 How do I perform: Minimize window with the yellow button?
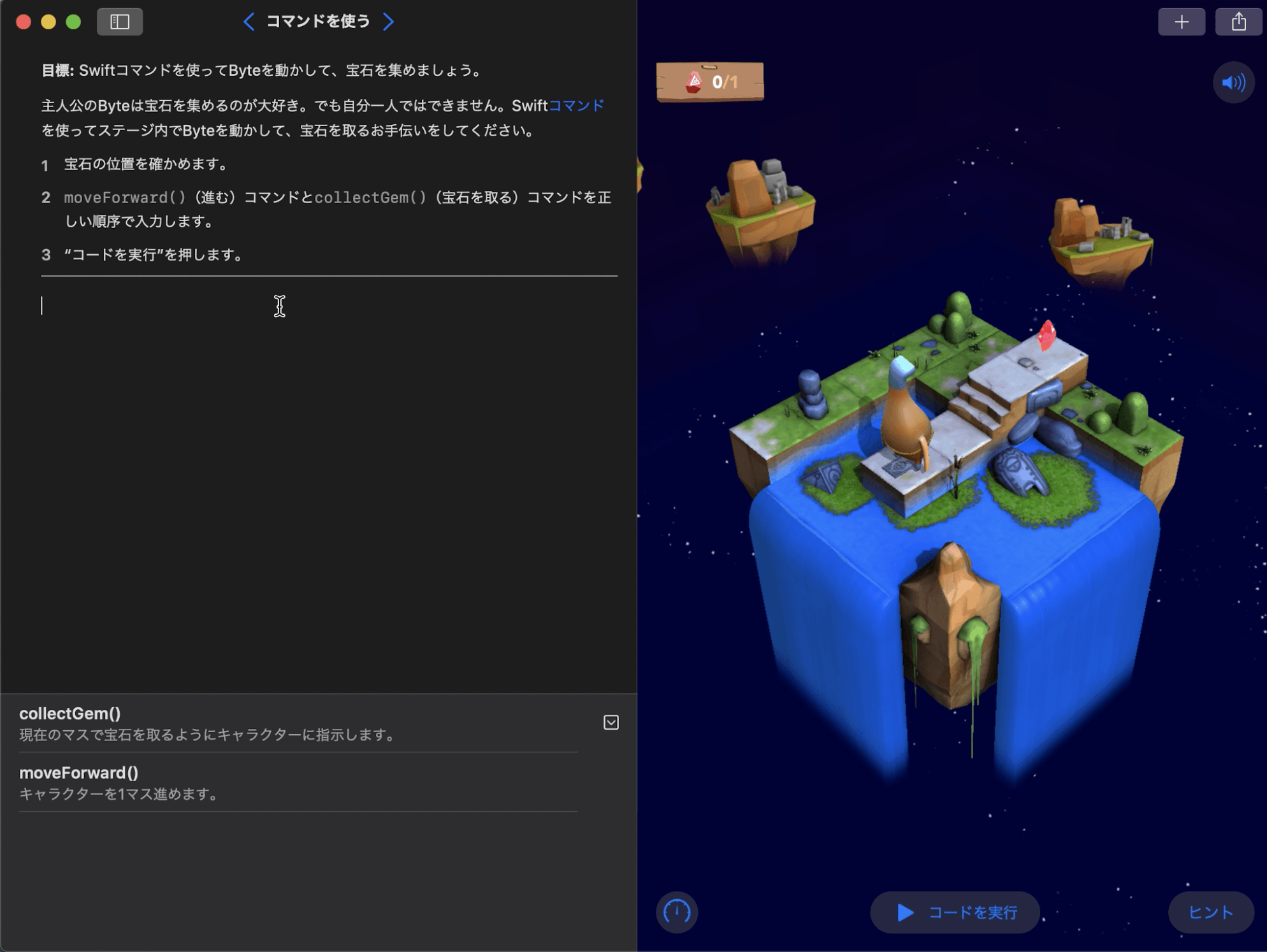click(x=48, y=22)
